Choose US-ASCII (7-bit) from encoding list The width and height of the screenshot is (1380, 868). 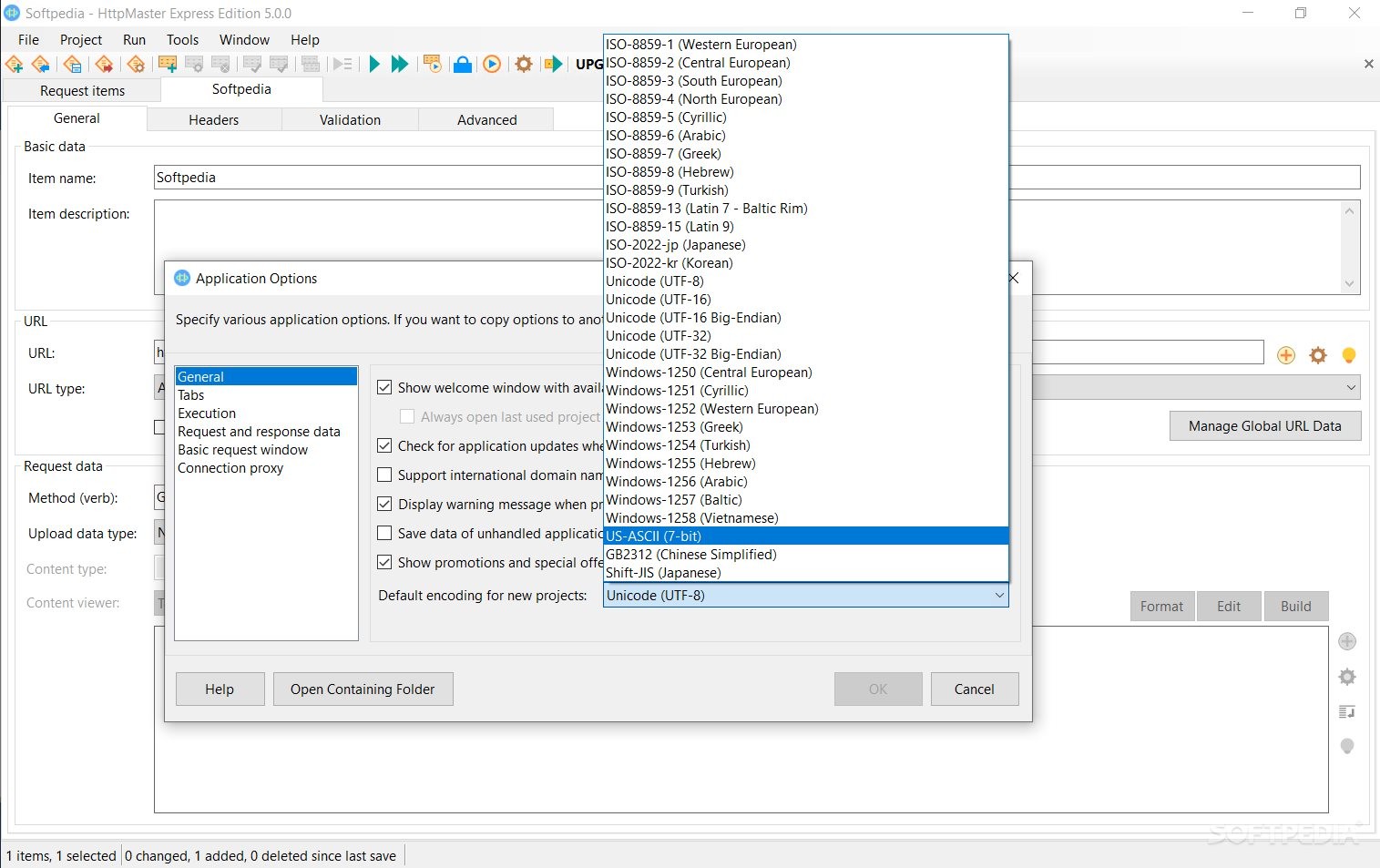[x=806, y=536]
